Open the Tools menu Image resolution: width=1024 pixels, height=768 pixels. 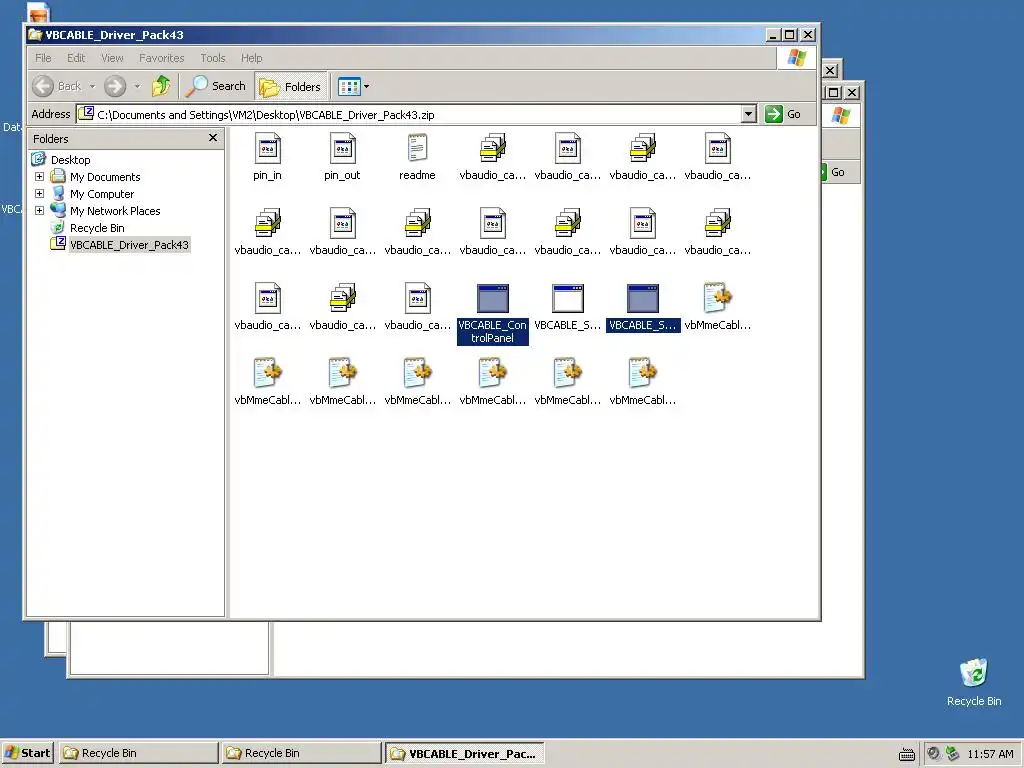click(x=212, y=58)
